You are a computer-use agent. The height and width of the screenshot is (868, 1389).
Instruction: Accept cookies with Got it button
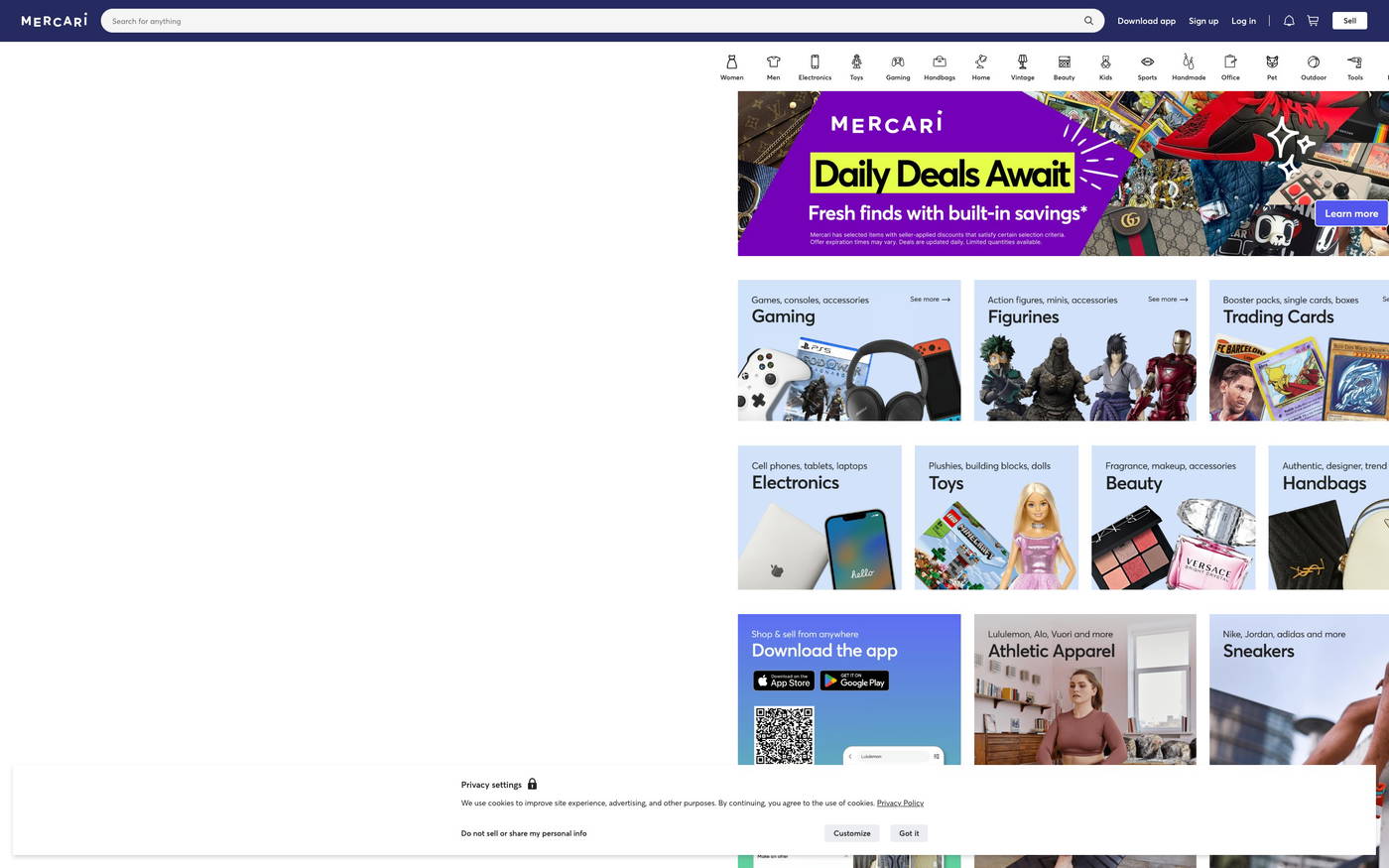coord(908,833)
